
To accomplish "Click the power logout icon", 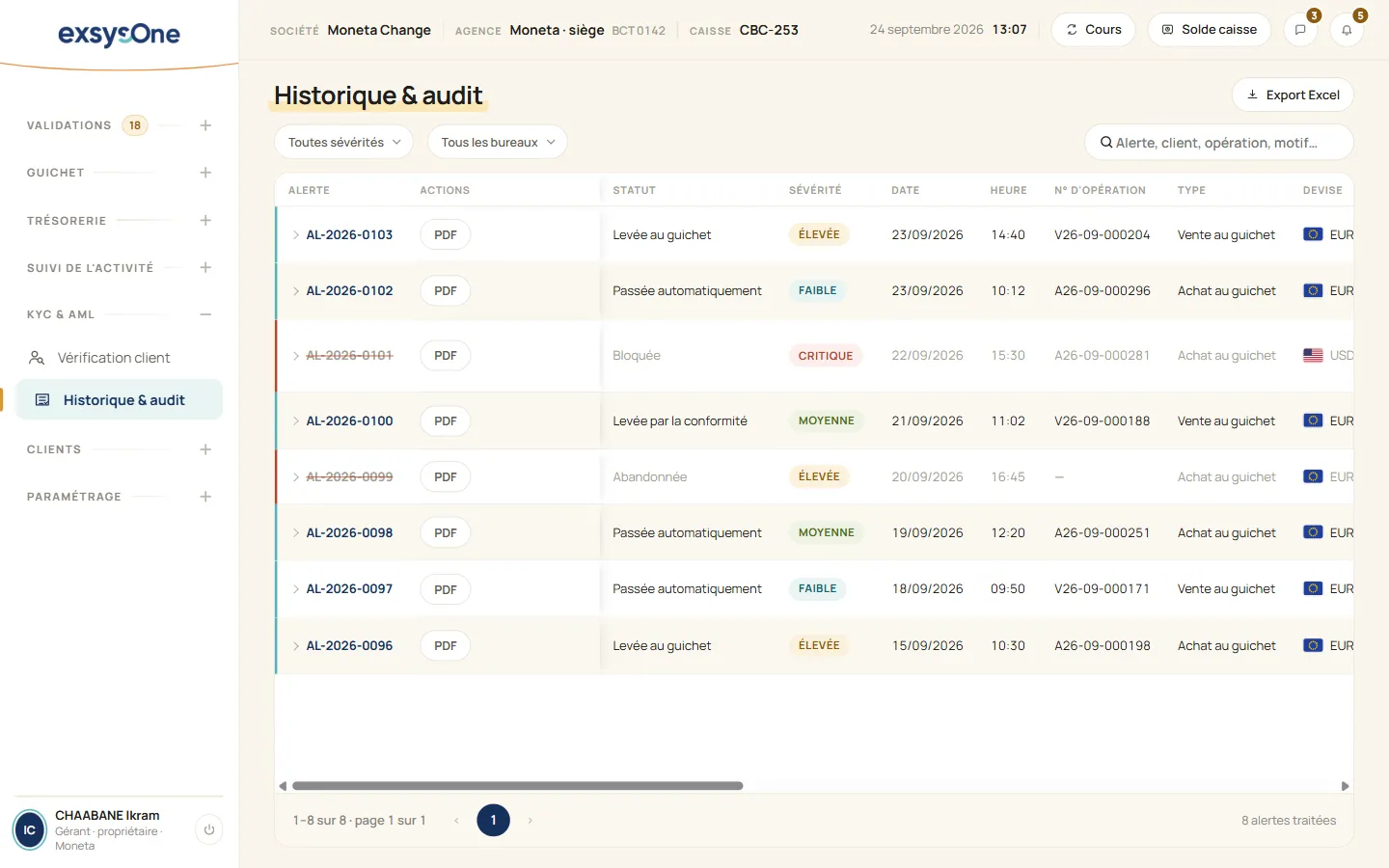I will (x=209, y=829).
